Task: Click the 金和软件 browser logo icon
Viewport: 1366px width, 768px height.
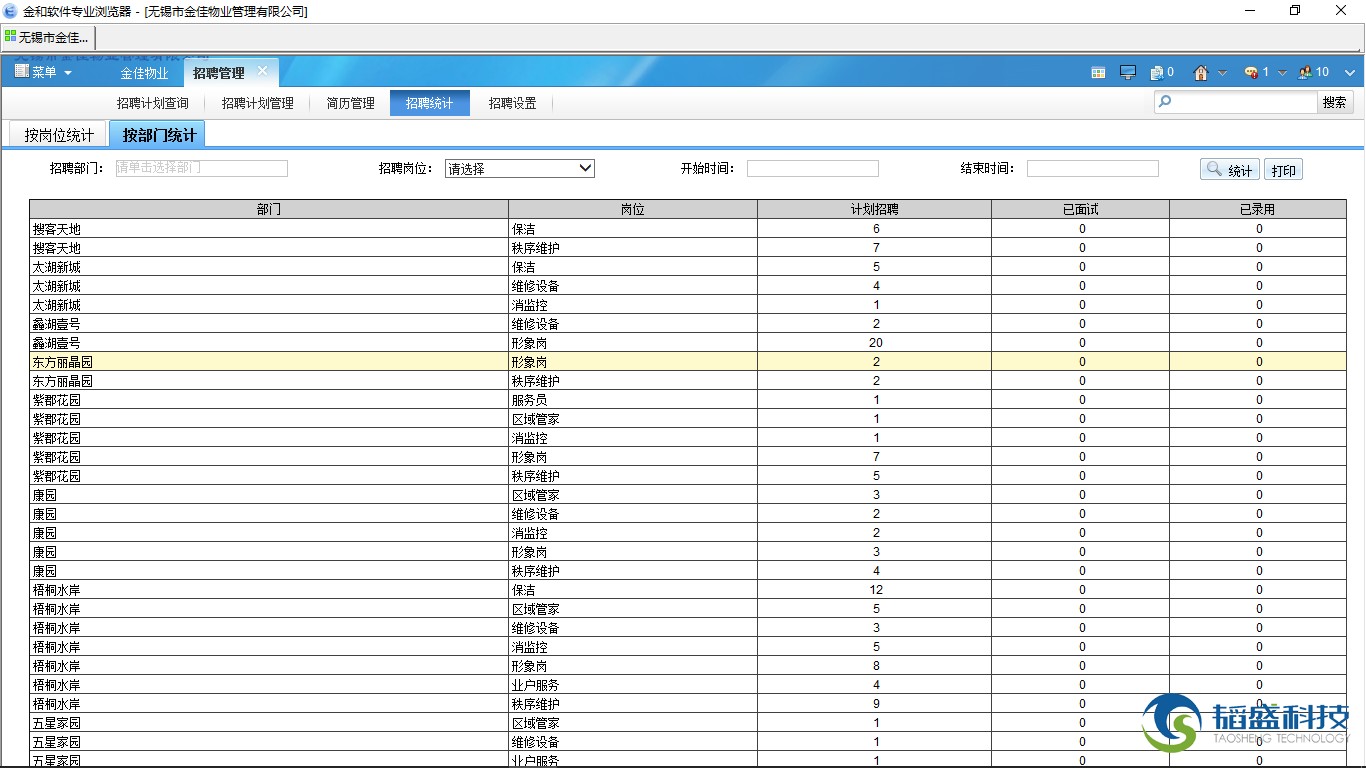Action: pyautogui.click(x=10, y=11)
